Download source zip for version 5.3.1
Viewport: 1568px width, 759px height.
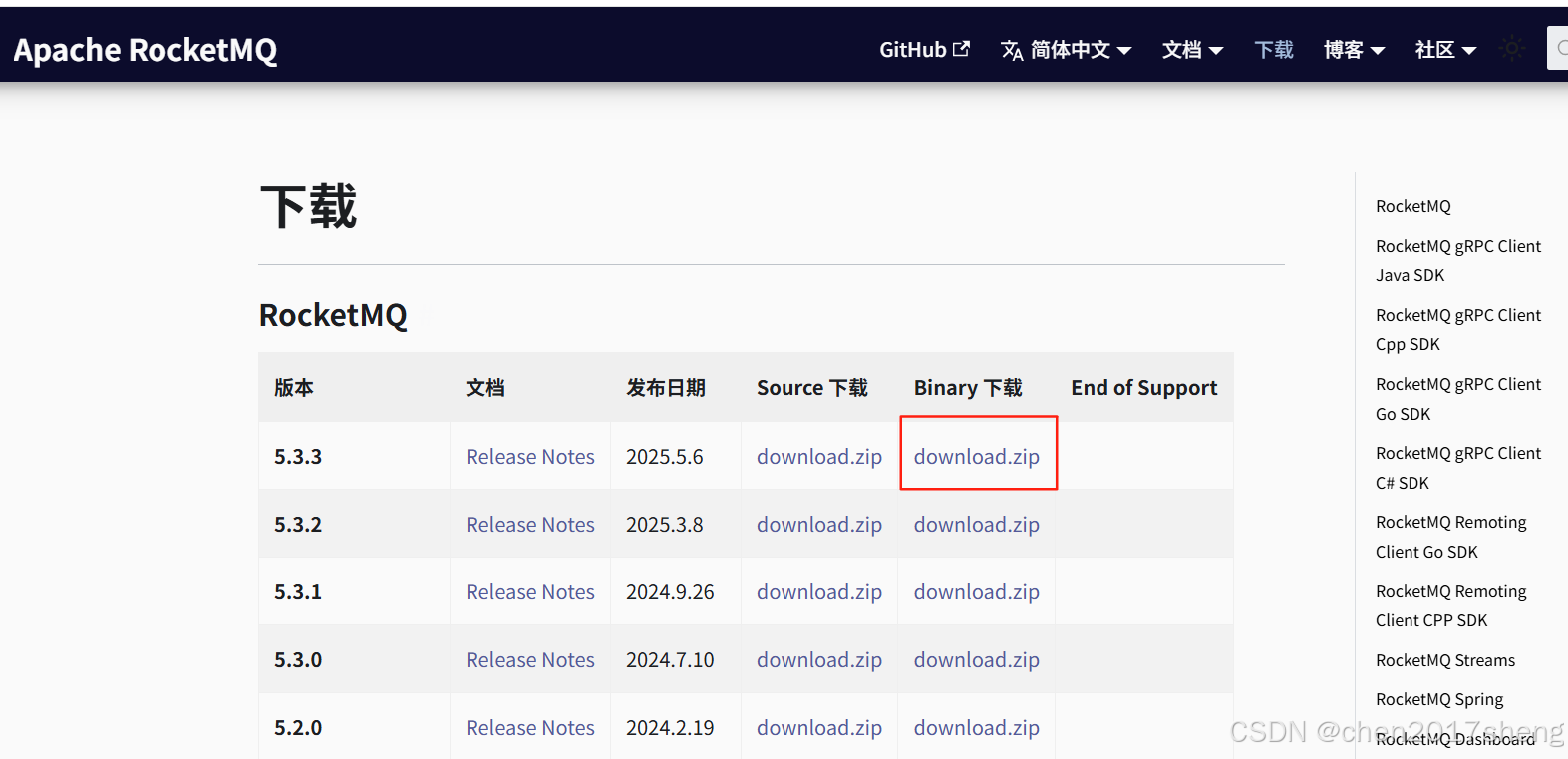point(819,592)
